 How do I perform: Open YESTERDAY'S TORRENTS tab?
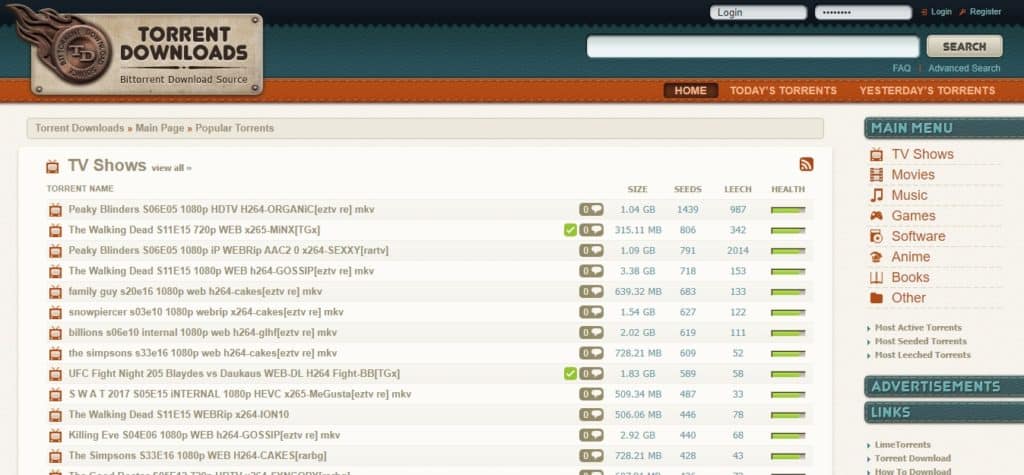click(x=927, y=91)
